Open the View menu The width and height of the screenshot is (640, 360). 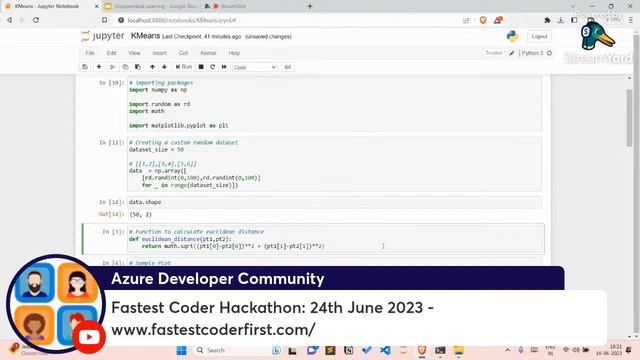134,53
